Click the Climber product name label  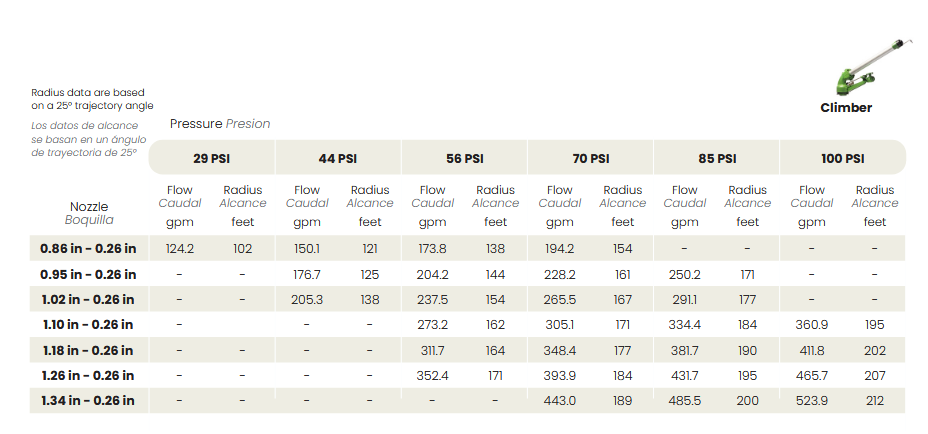[x=846, y=108]
